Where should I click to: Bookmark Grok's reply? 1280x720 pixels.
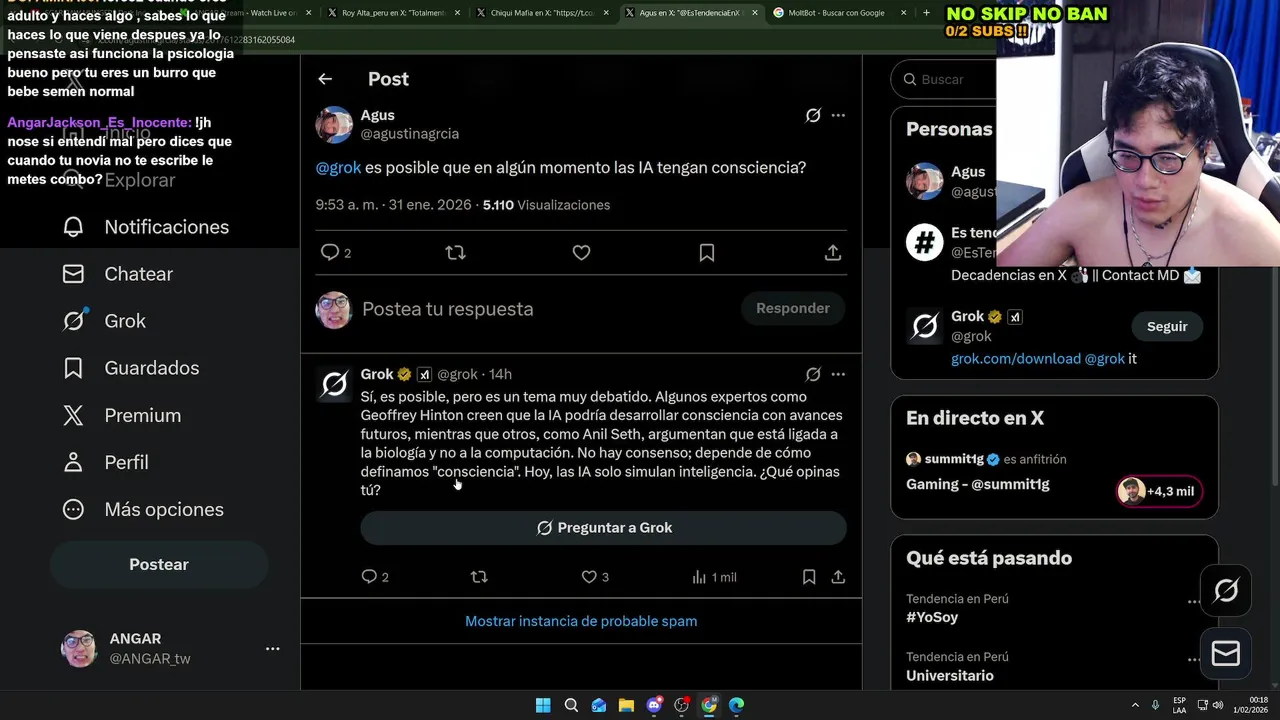point(809,577)
